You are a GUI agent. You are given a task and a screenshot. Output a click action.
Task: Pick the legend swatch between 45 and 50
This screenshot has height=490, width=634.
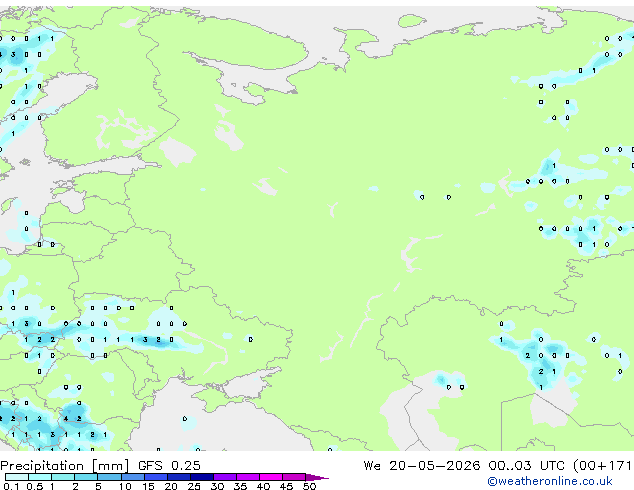point(294,477)
